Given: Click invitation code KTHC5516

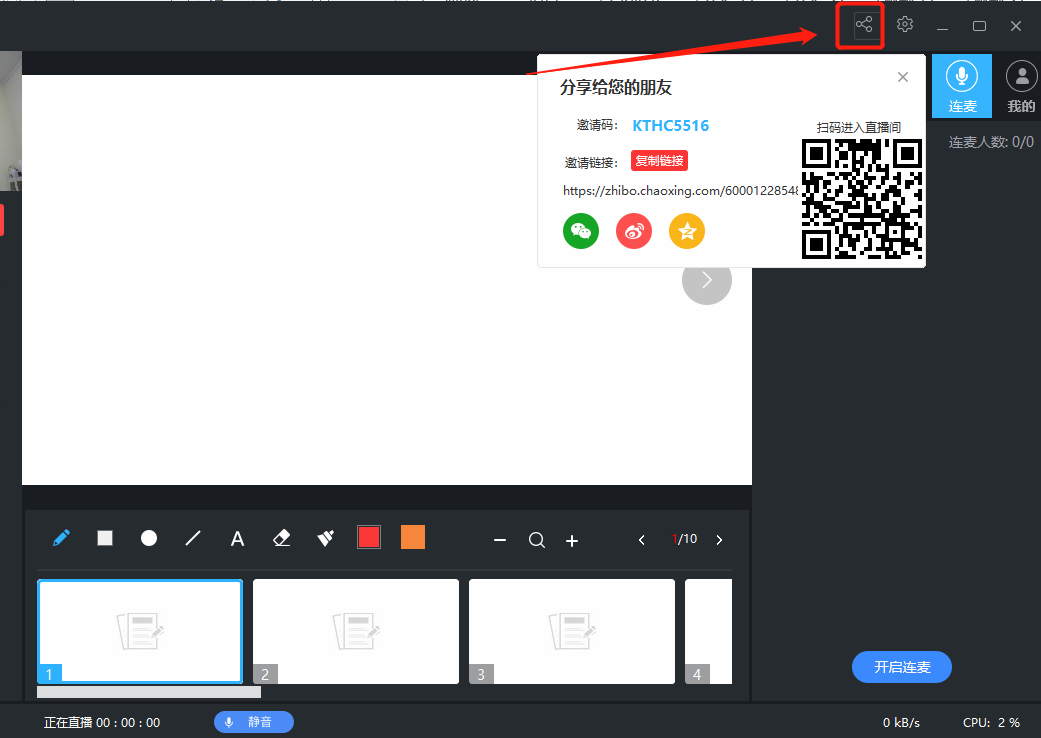Looking at the screenshot, I should coord(671,125).
